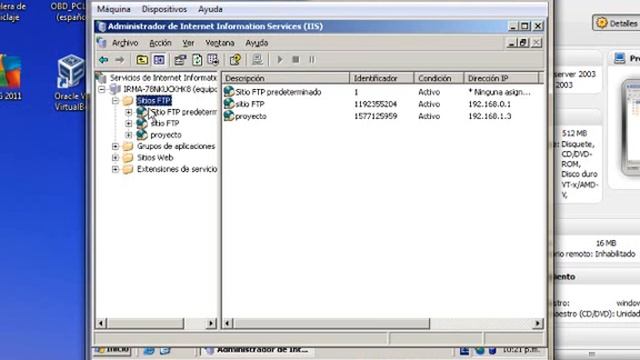Collapse the Sitios FTP folder
The width and height of the screenshot is (640, 360).
click(x=116, y=100)
